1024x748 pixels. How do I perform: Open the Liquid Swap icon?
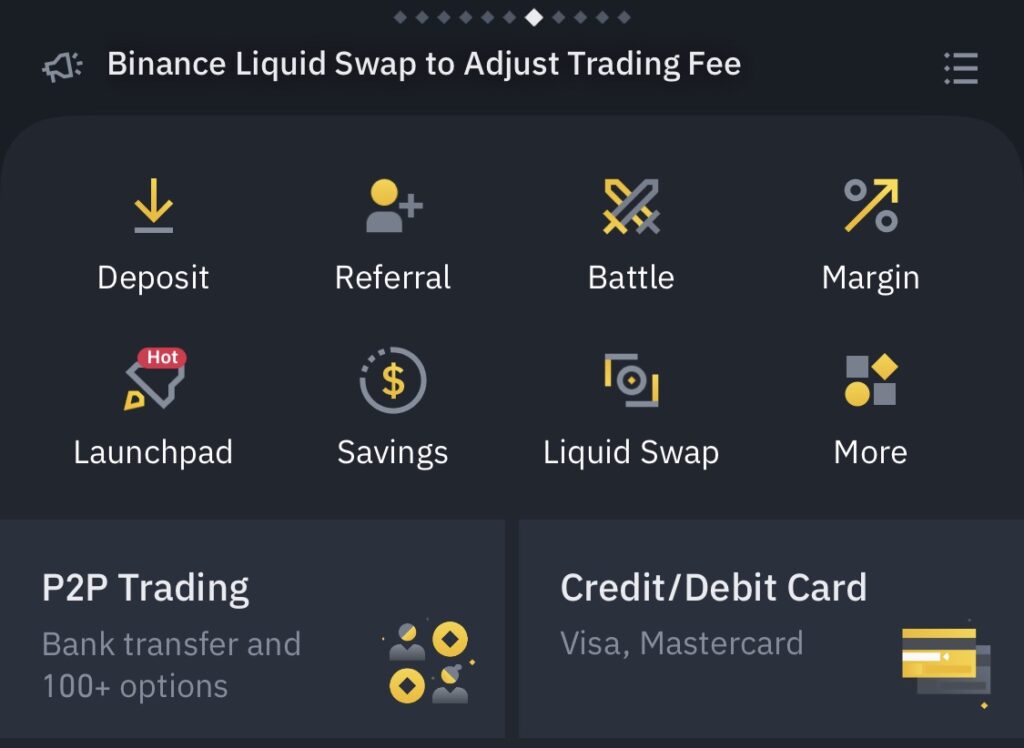(632, 380)
